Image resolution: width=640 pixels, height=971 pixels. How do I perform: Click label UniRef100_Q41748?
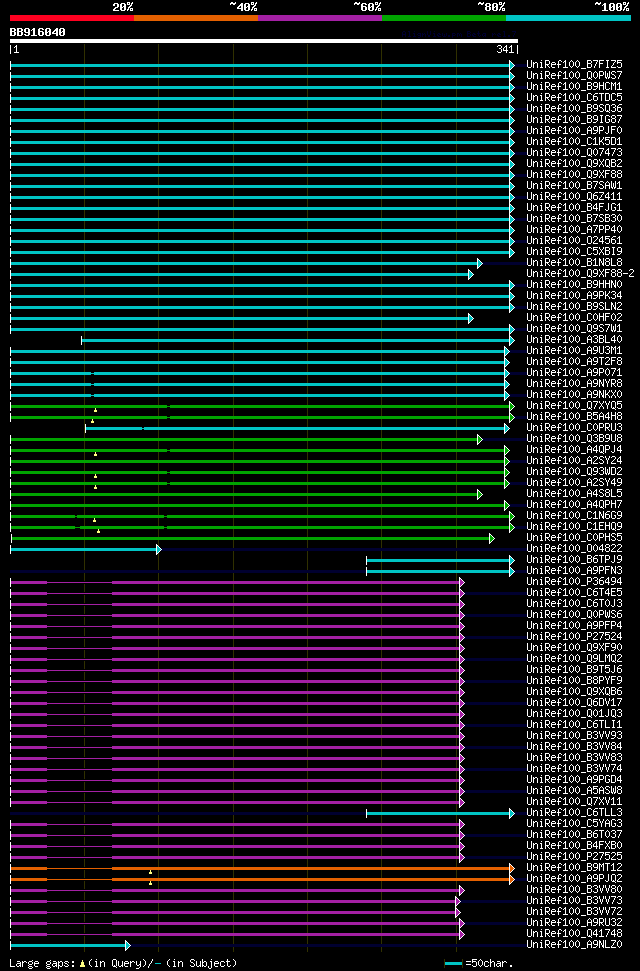click(x=574, y=933)
